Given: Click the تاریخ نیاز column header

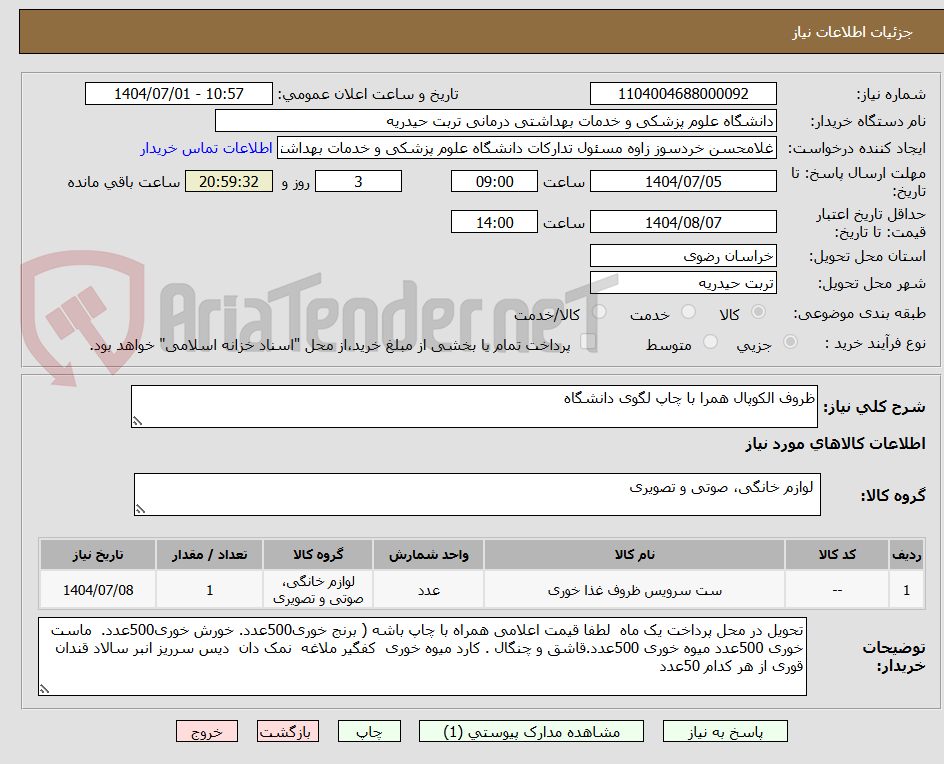Looking at the screenshot, I should [x=98, y=554].
